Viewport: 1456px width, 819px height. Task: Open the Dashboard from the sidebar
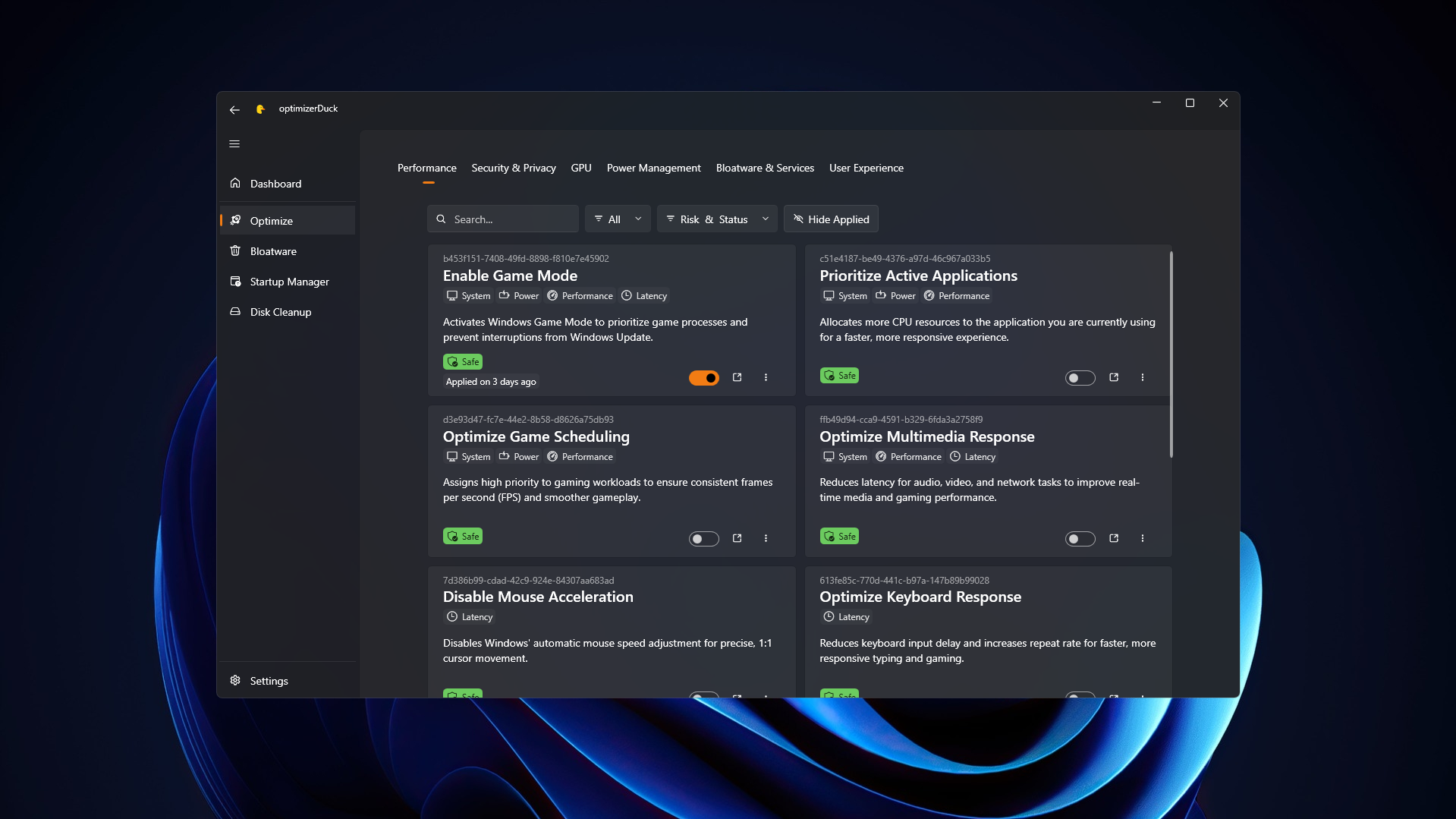tap(275, 183)
